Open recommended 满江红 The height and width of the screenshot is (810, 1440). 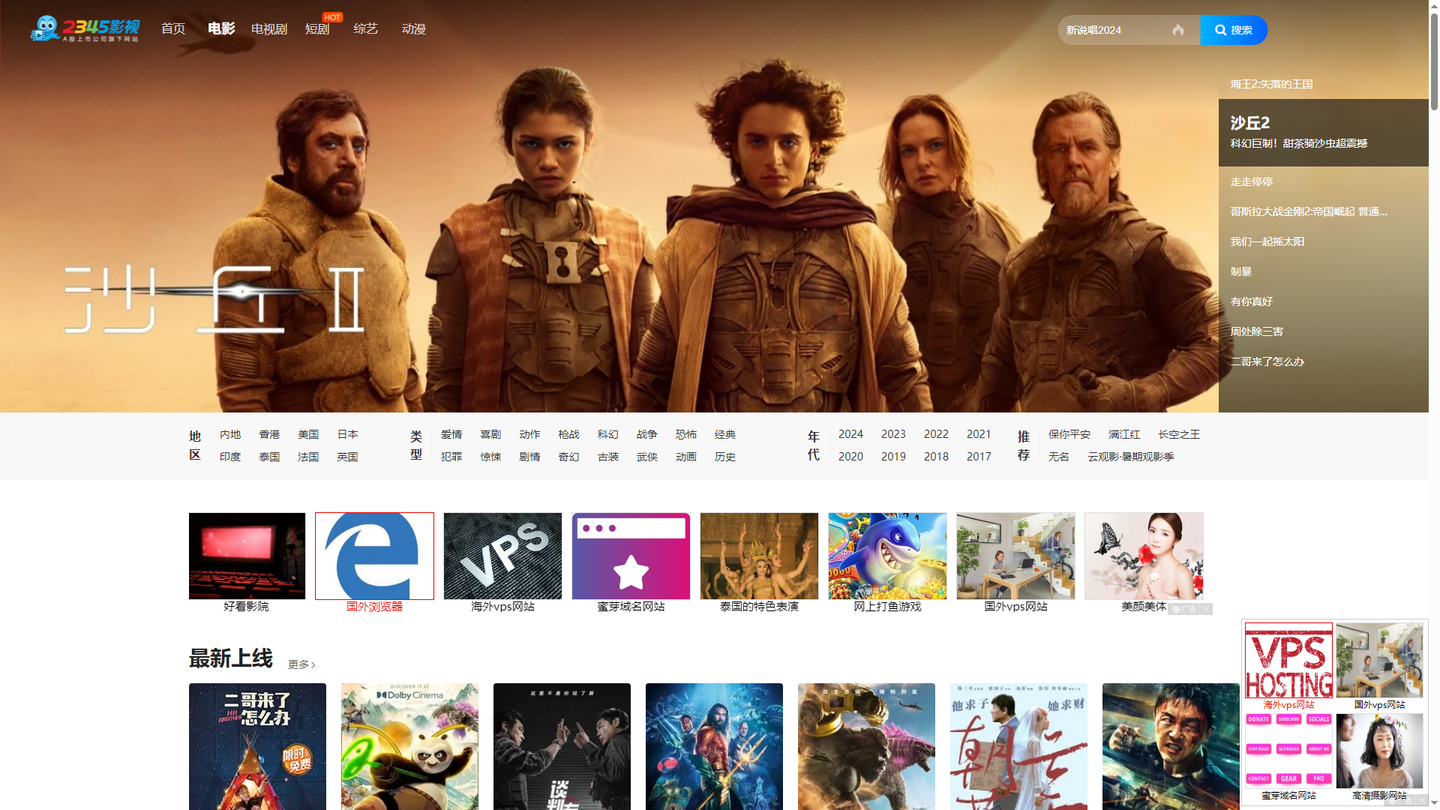(x=1124, y=435)
